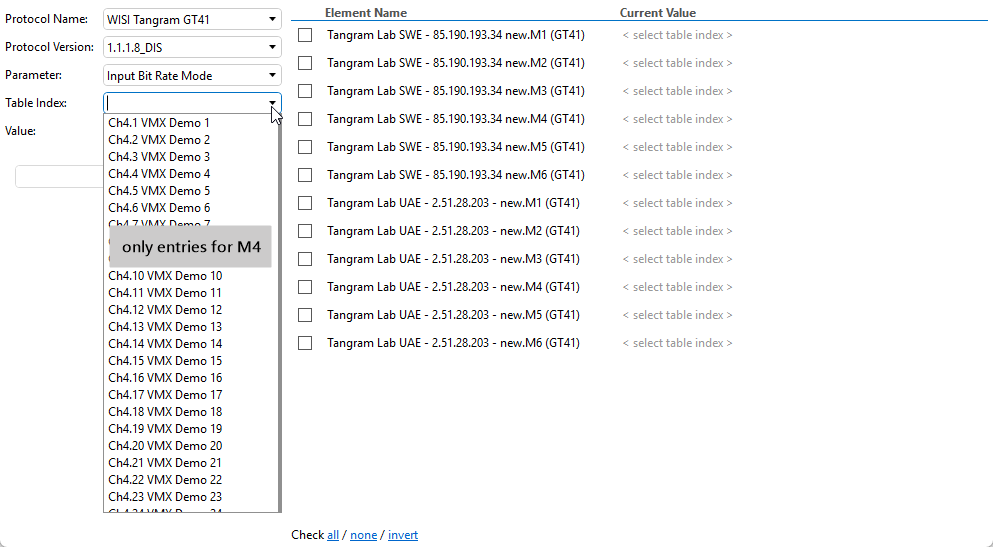Toggle the UAE new.M5 (GT41) checkbox
This screenshot has width=993, height=547.
point(305,315)
